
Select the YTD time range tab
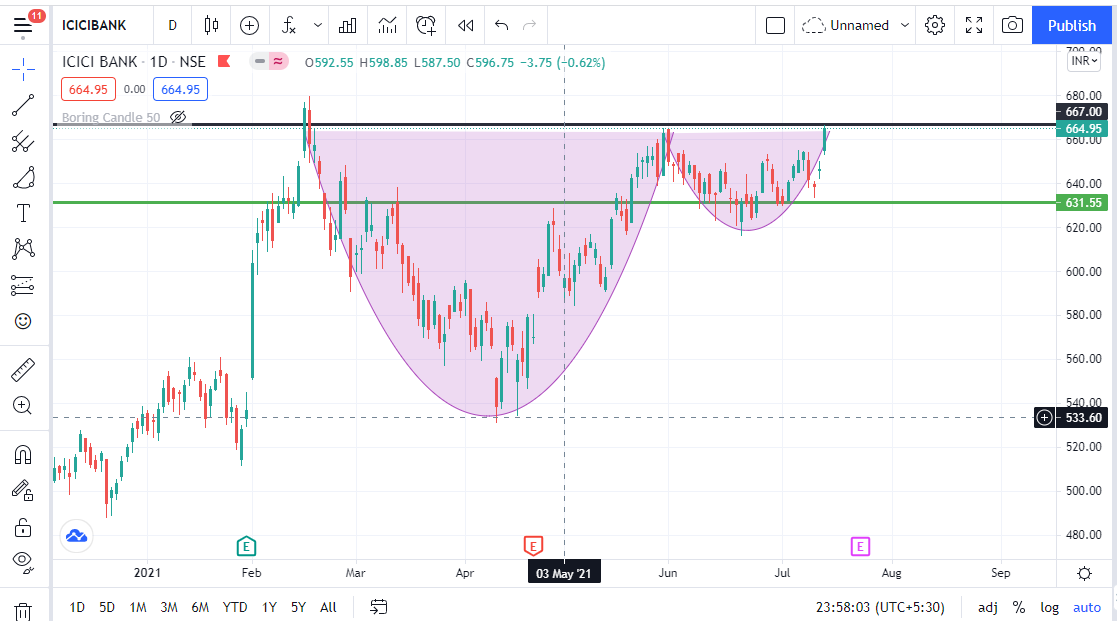click(235, 607)
